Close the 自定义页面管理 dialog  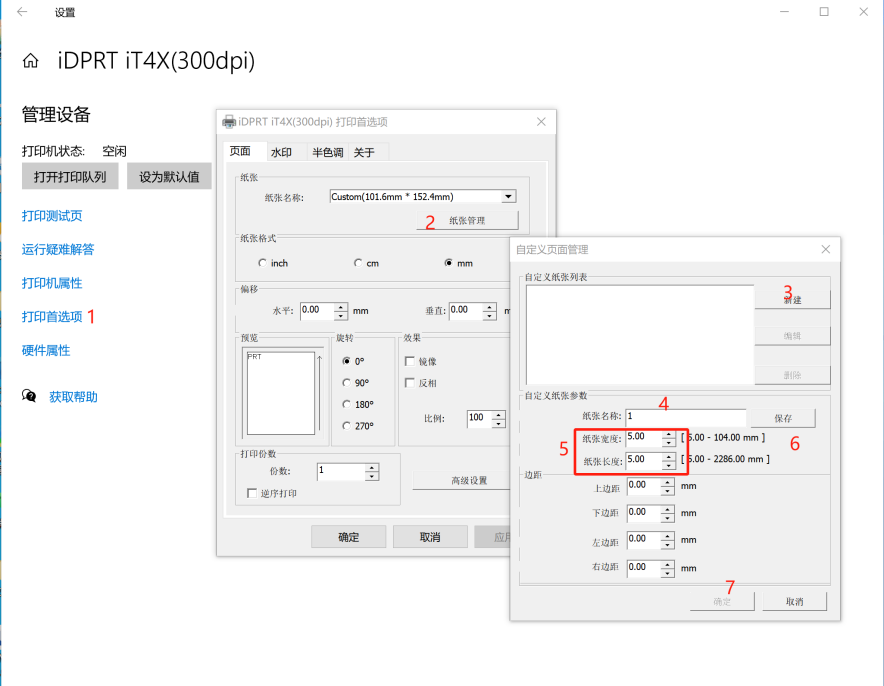(x=826, y=249)
